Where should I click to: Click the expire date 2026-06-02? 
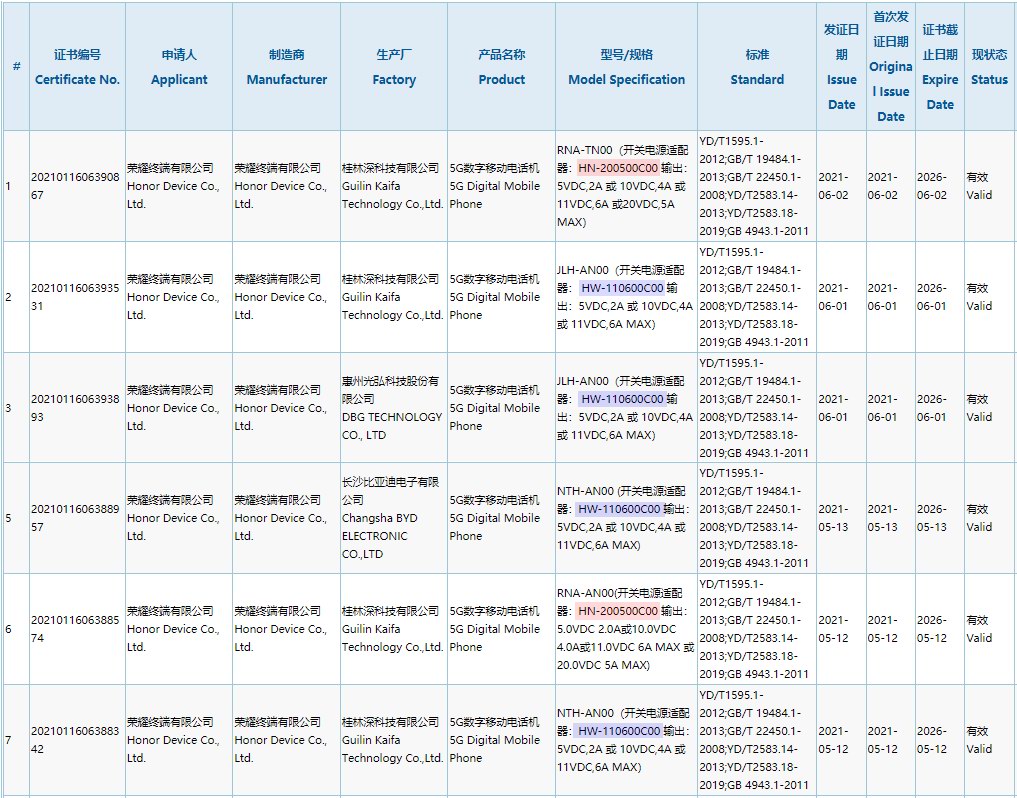coord(939,186)
